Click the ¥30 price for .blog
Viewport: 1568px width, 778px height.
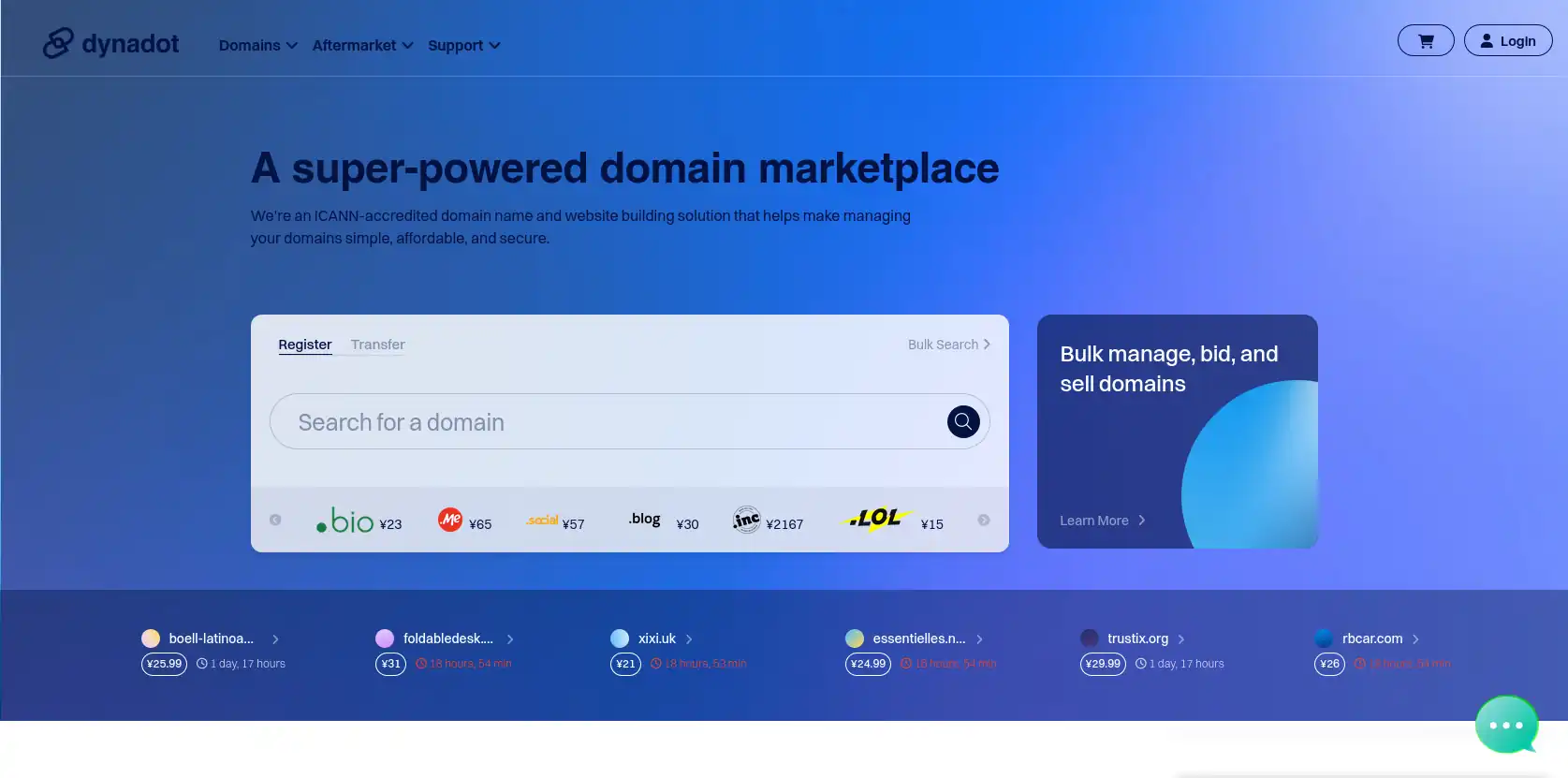click(687, 524)
